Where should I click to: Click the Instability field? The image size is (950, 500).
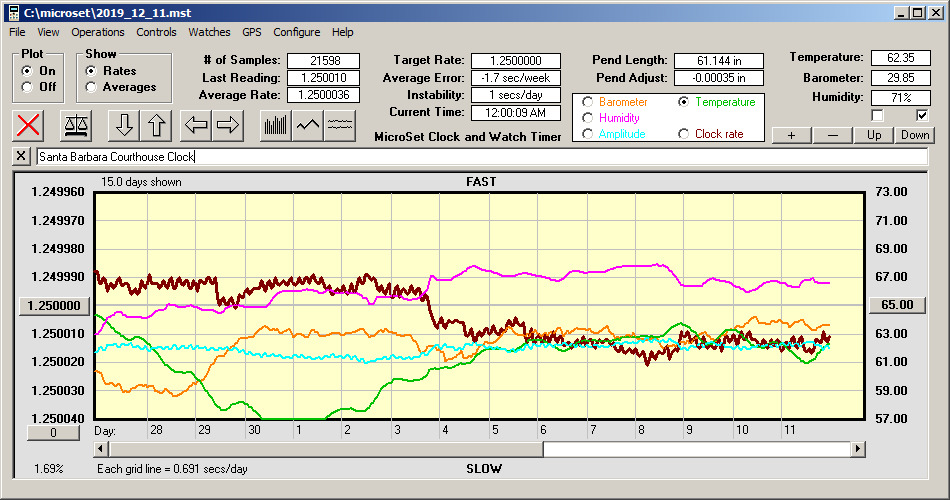point(516,95)
